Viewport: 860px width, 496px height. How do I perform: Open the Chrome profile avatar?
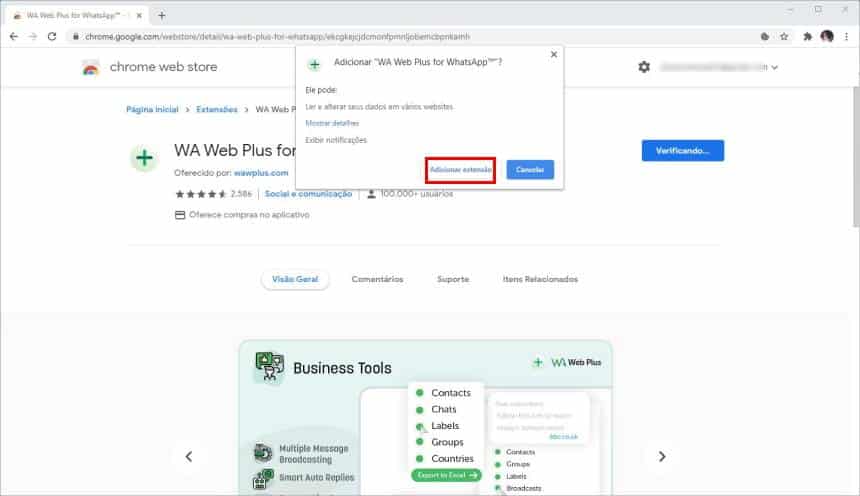[x=827, y=36]
